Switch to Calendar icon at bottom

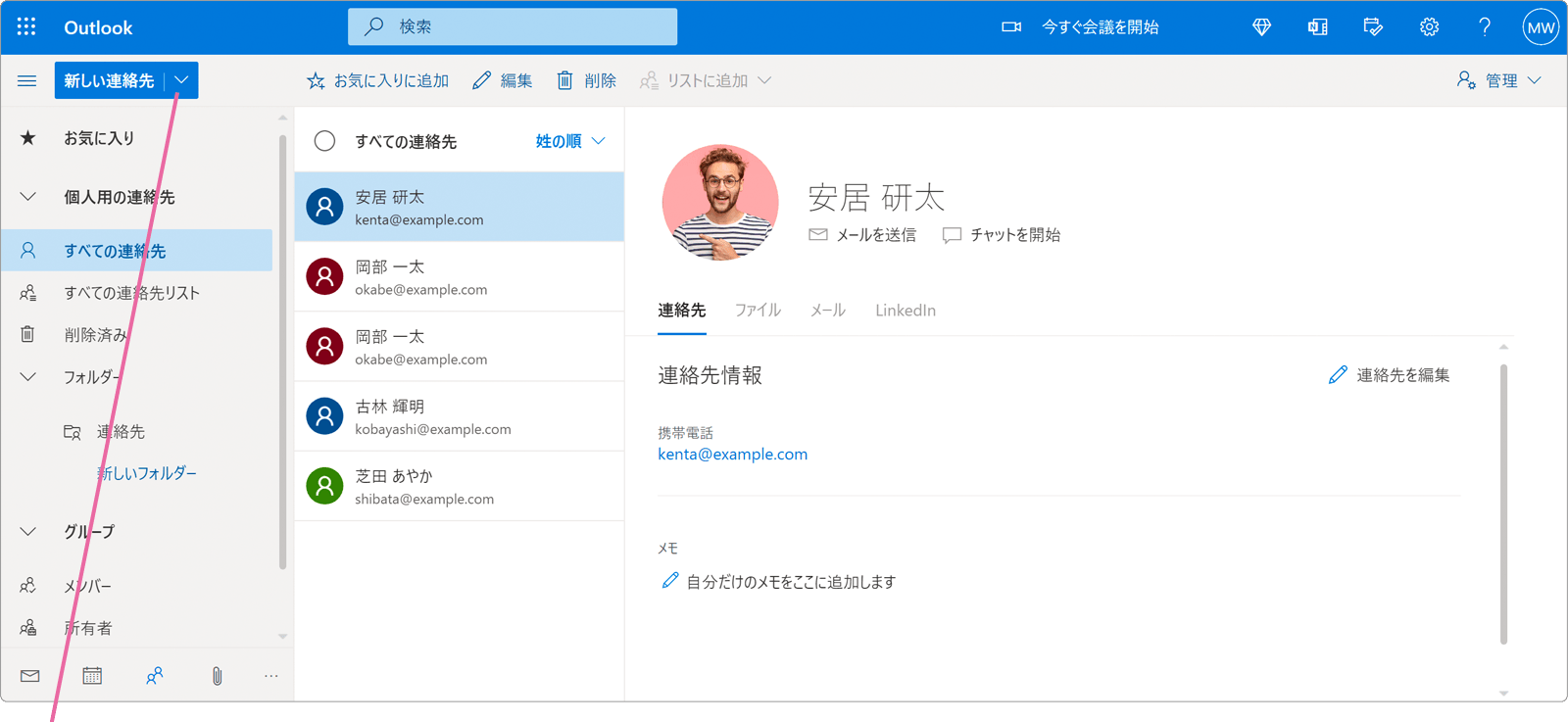pyautogui.click(x=92, y=676)
